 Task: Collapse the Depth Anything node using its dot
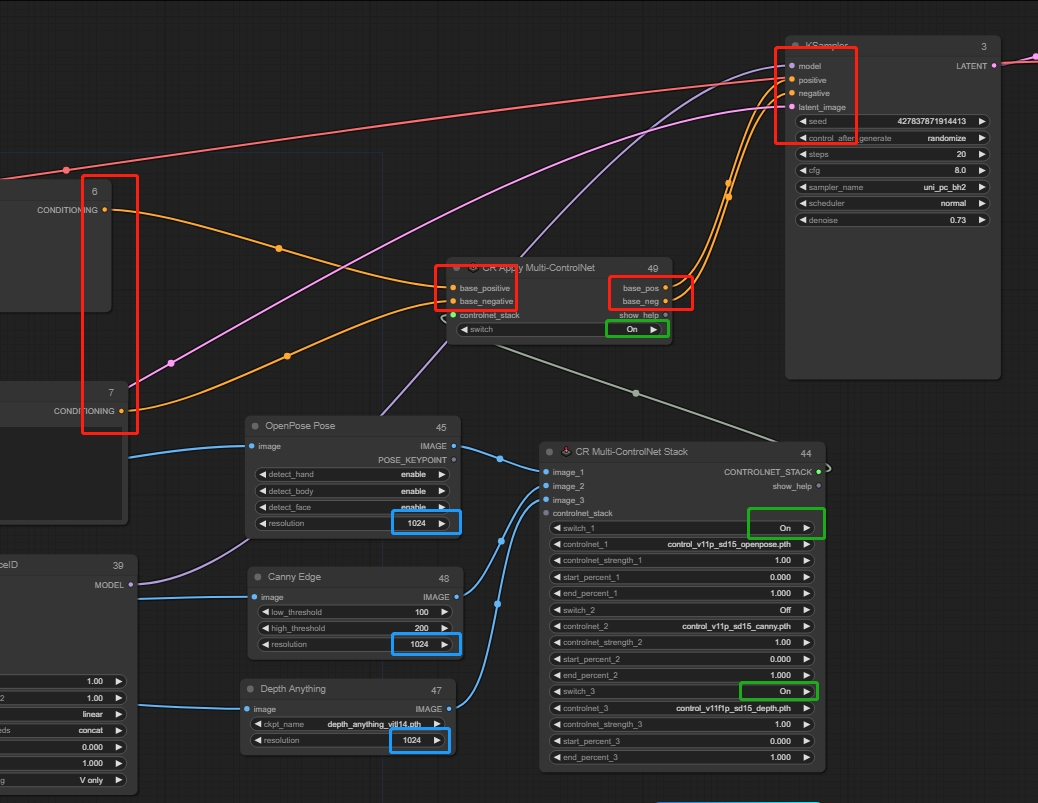[x=250, y=689]
